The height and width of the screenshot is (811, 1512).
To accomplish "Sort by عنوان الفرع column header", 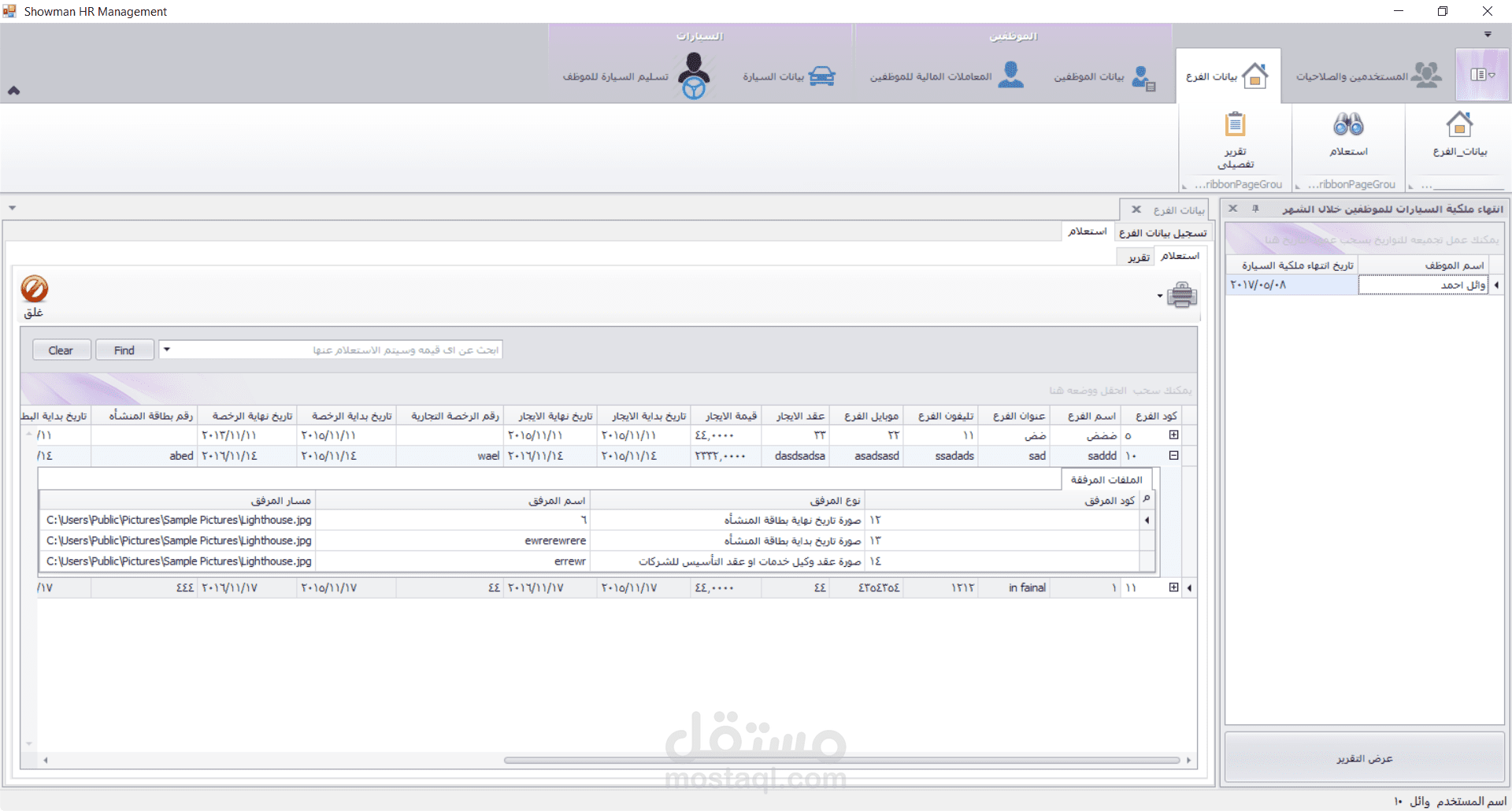I will coord(1014,416).
